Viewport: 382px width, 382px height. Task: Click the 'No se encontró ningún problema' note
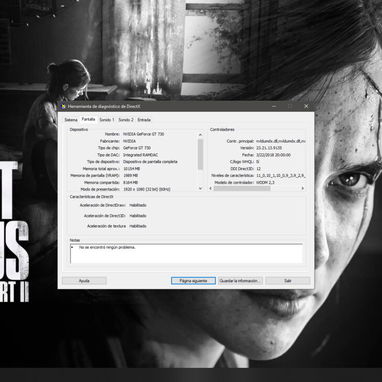pyautogui.click(x=107, y=248)
